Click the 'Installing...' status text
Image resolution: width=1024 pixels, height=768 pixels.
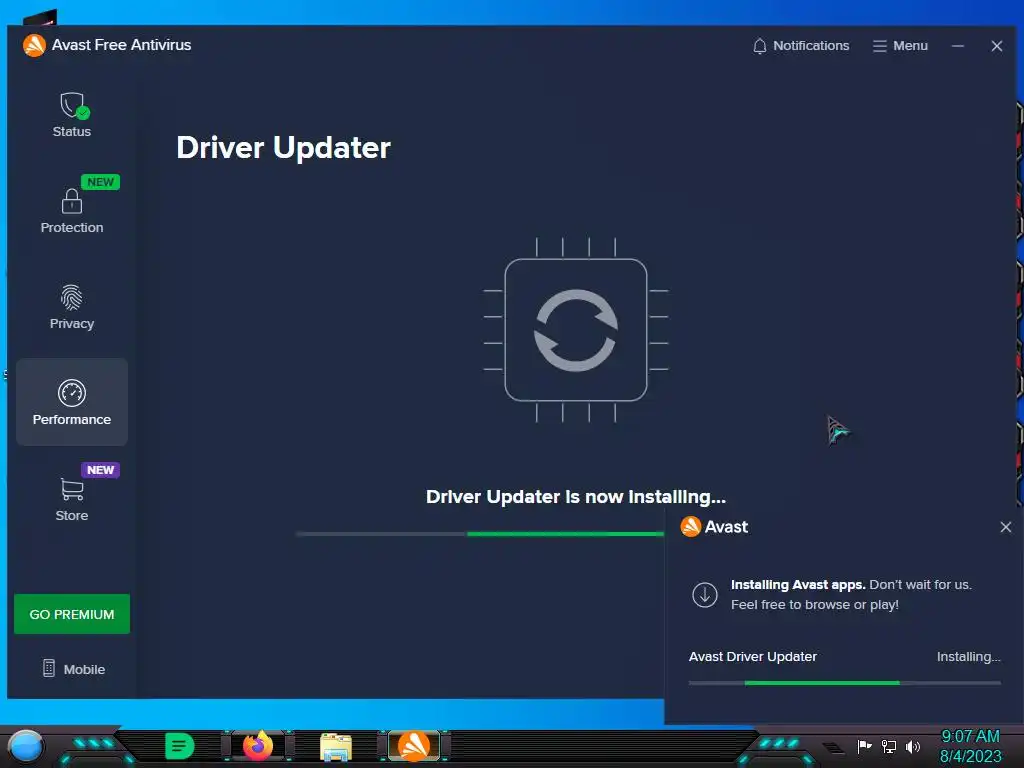(x=968, y=656)
